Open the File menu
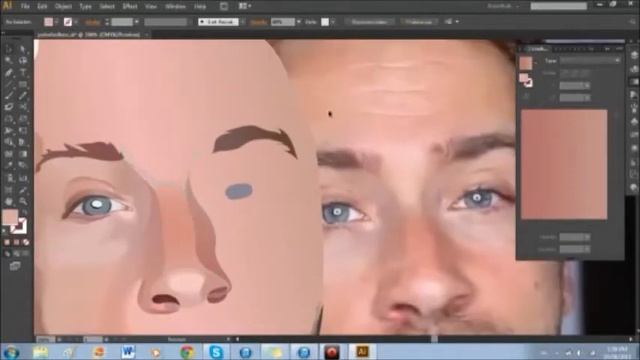 tap(25, 7)
